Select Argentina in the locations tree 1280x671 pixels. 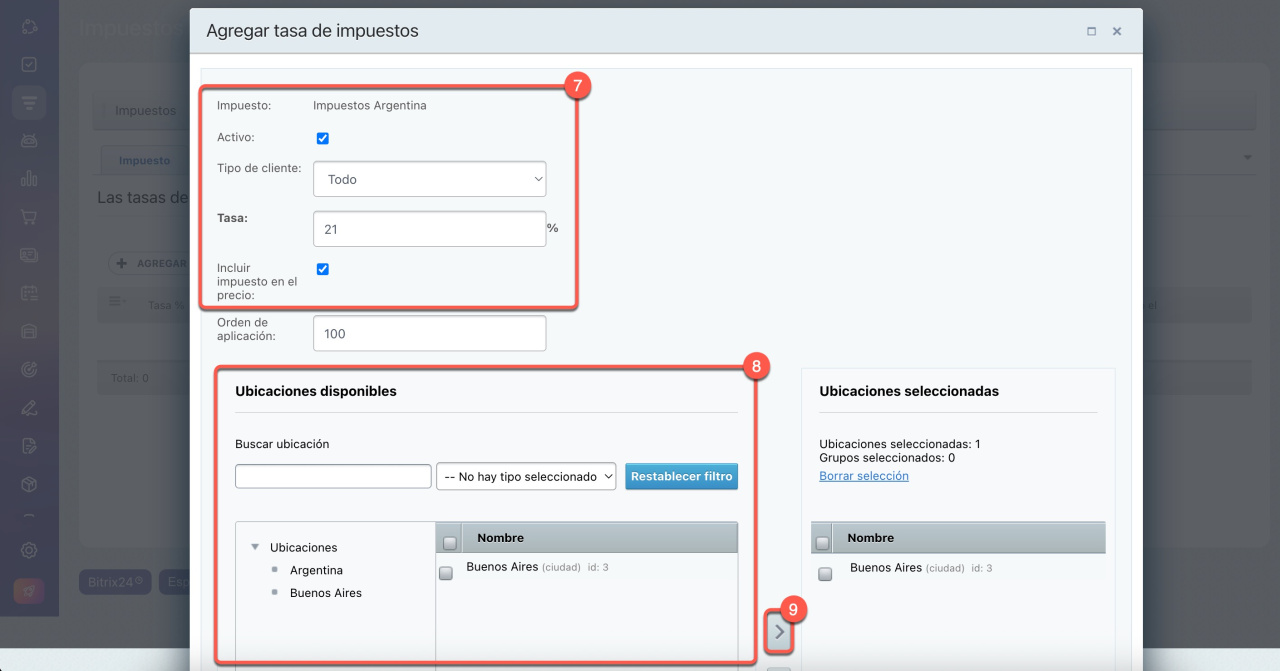[x=316, y=570]
